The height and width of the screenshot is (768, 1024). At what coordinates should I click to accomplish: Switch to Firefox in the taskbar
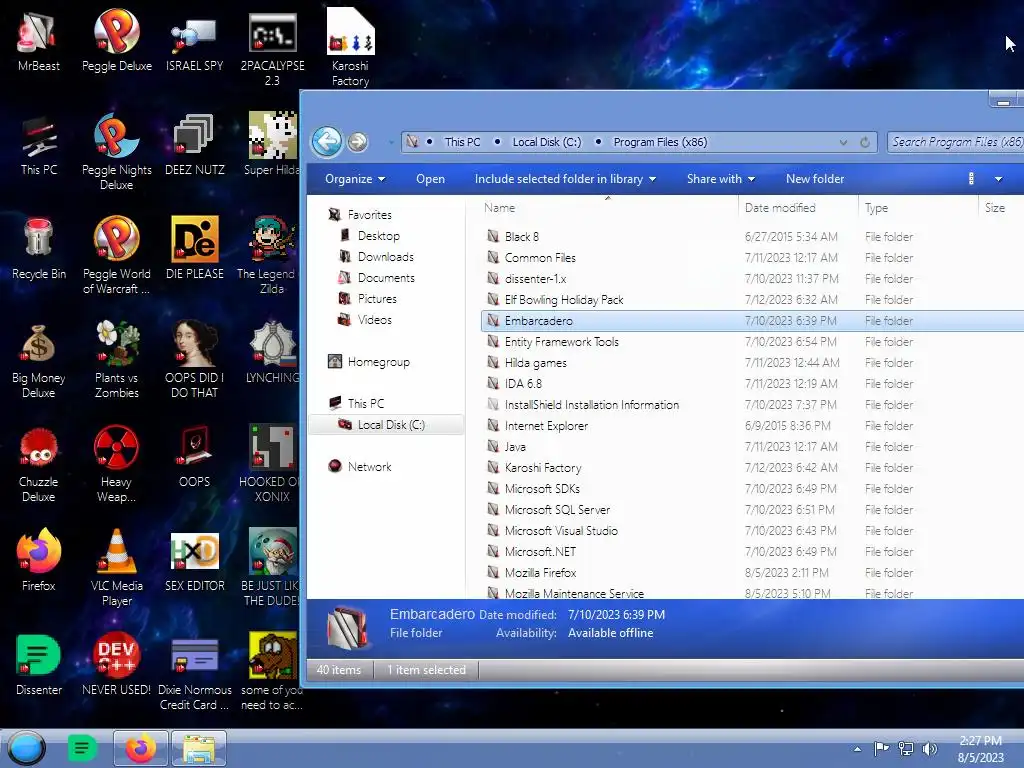(x=141, y=748)
